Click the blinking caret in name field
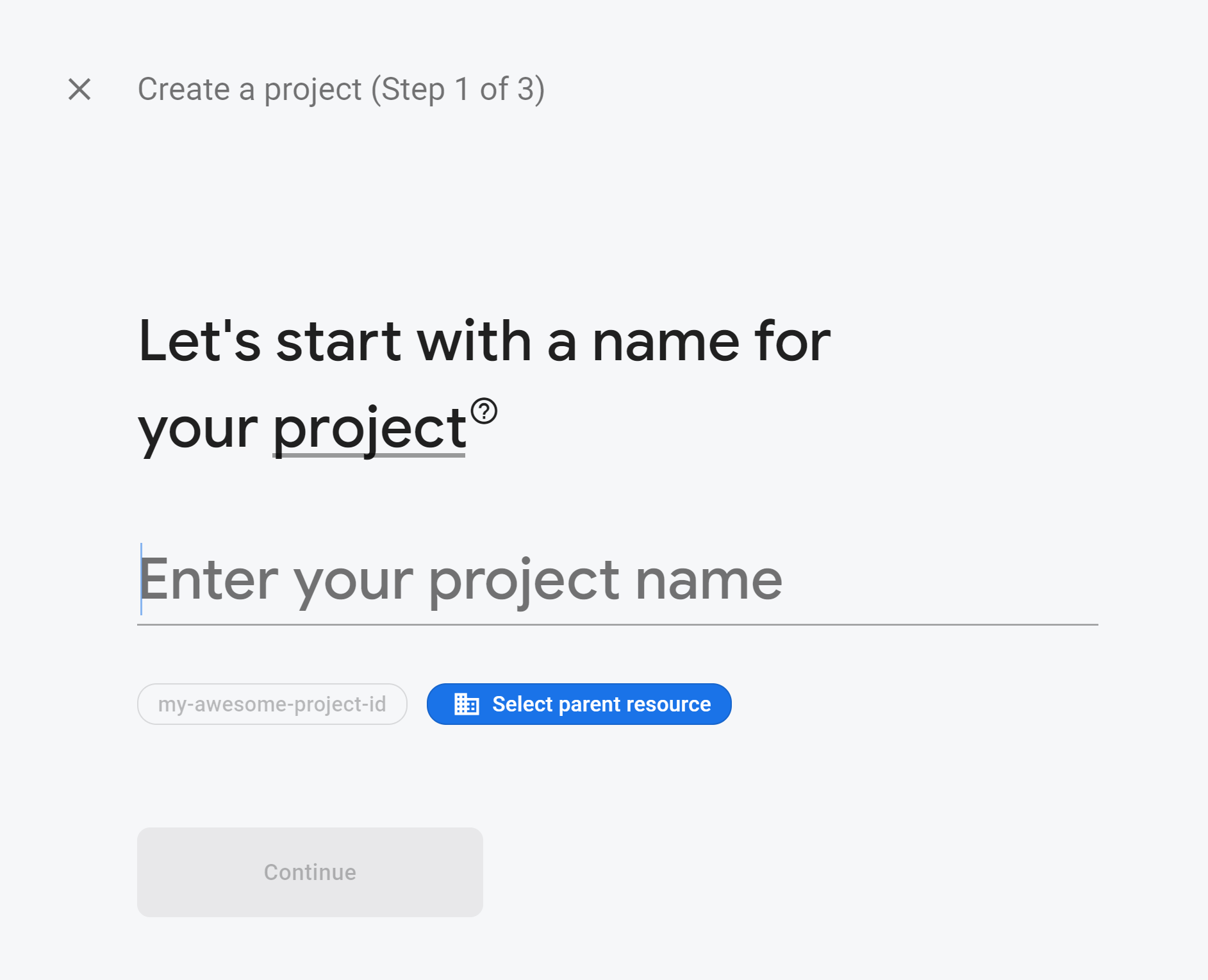Image resolution: width=1208 pixels, height=980 pixels. [x=141, y=579]
